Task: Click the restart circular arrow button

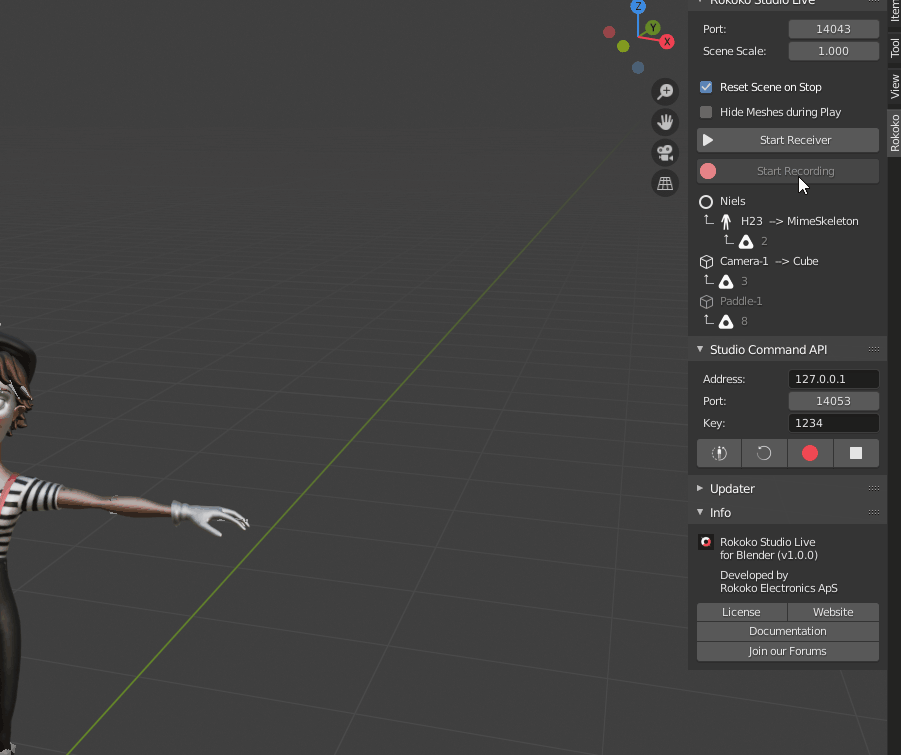Action: pos(764,453)
